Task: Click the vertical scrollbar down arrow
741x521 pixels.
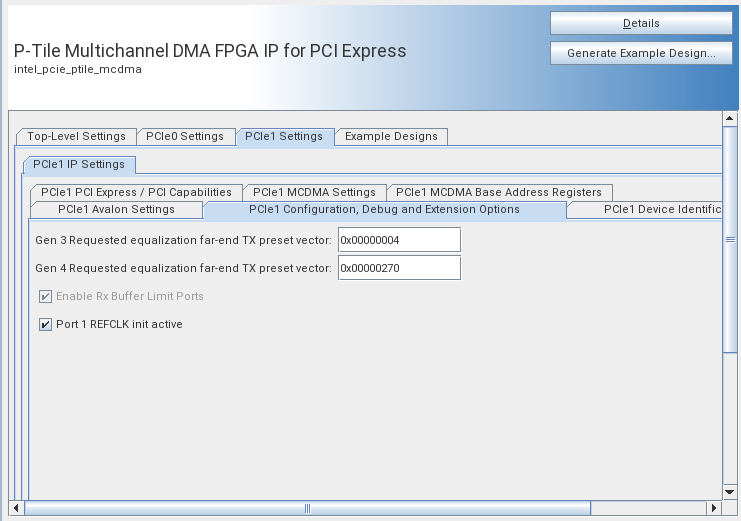Action: (x=730, y=492)
